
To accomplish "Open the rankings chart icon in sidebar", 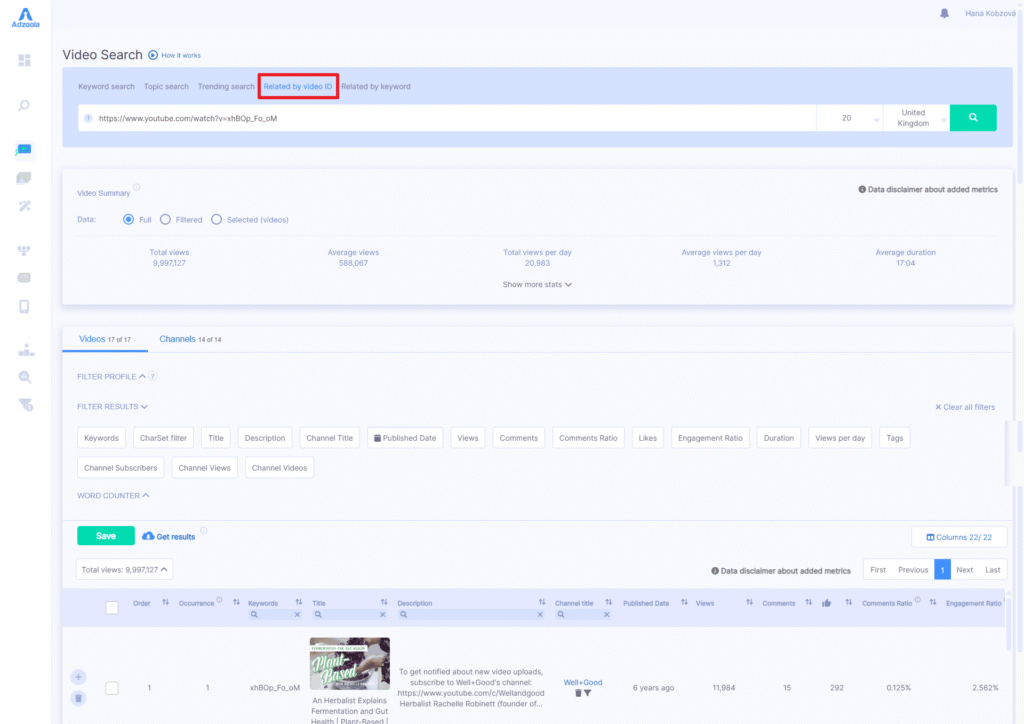I will pyautogui.click(x=25, y=350).
